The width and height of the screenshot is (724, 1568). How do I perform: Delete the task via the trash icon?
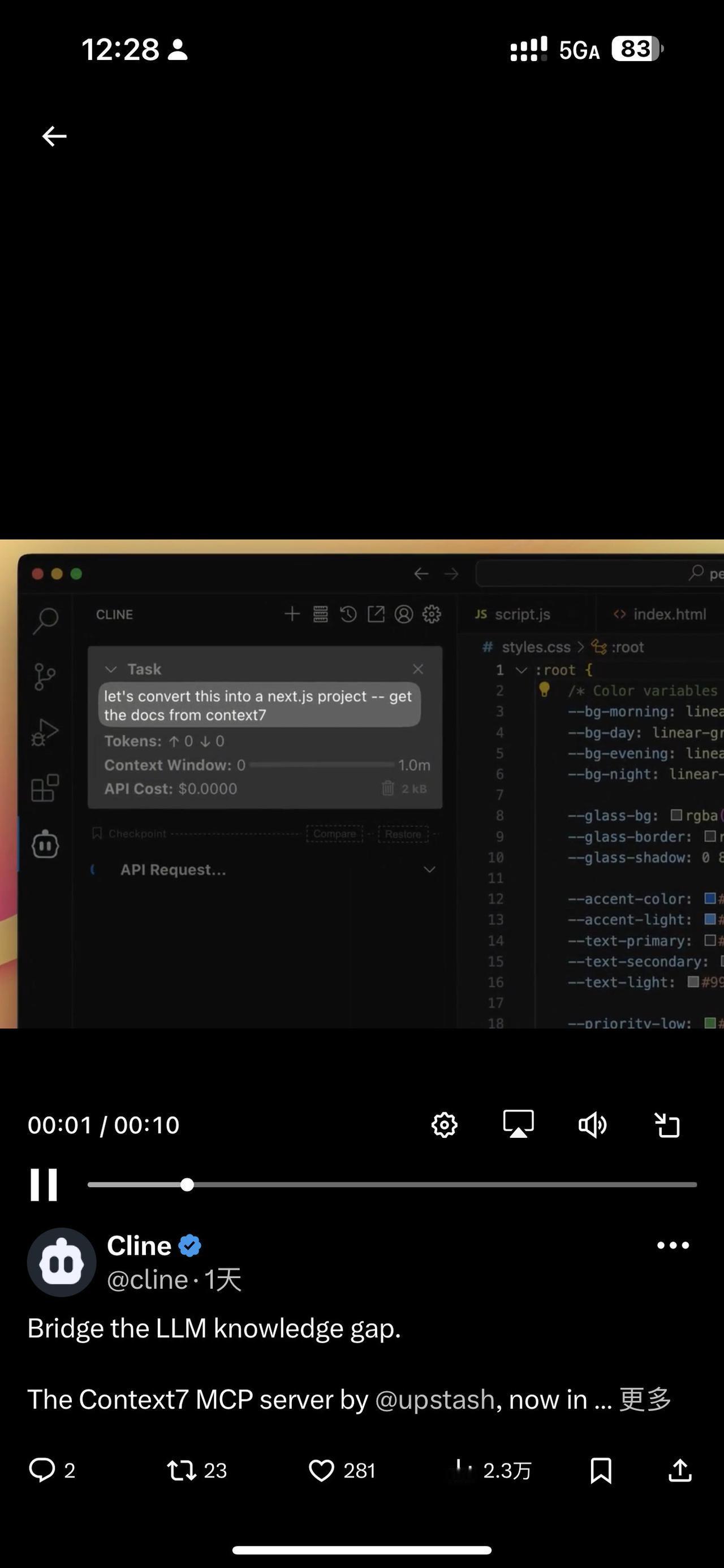[x=388, y=789]
